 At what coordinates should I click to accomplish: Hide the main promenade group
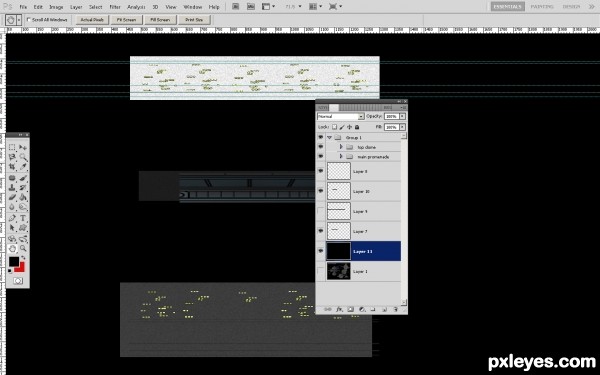(x=321, y=156)
